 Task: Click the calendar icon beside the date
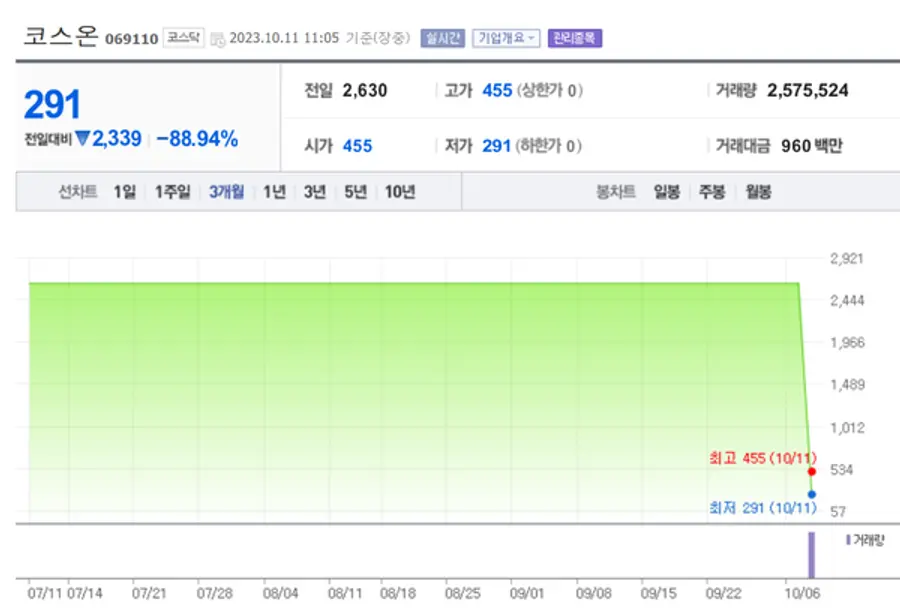pyautogui.click(x=218, y=39)
